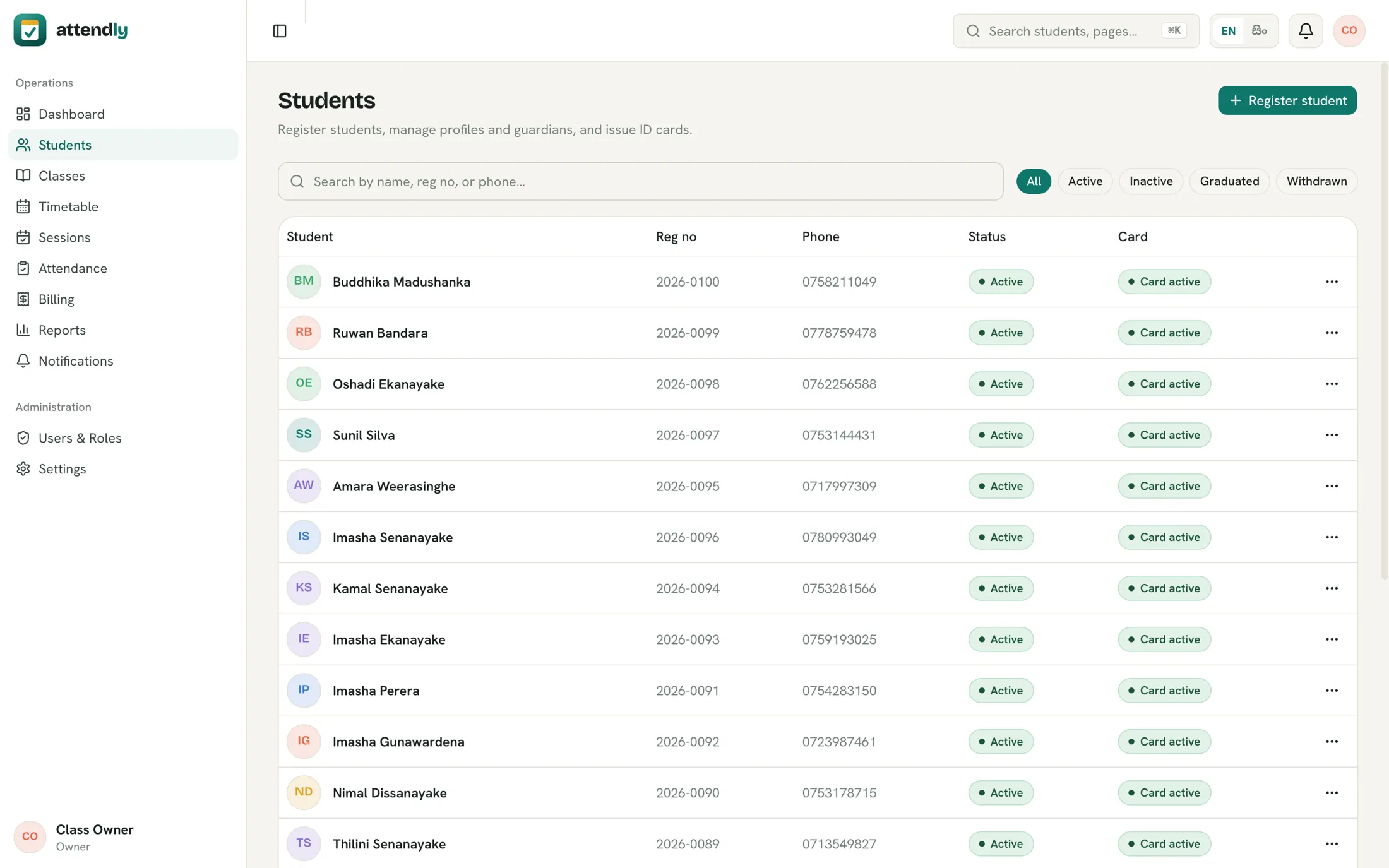Click BM avatar of Buddhika Madushanka
1389x868 pixels.
(304, 282)
